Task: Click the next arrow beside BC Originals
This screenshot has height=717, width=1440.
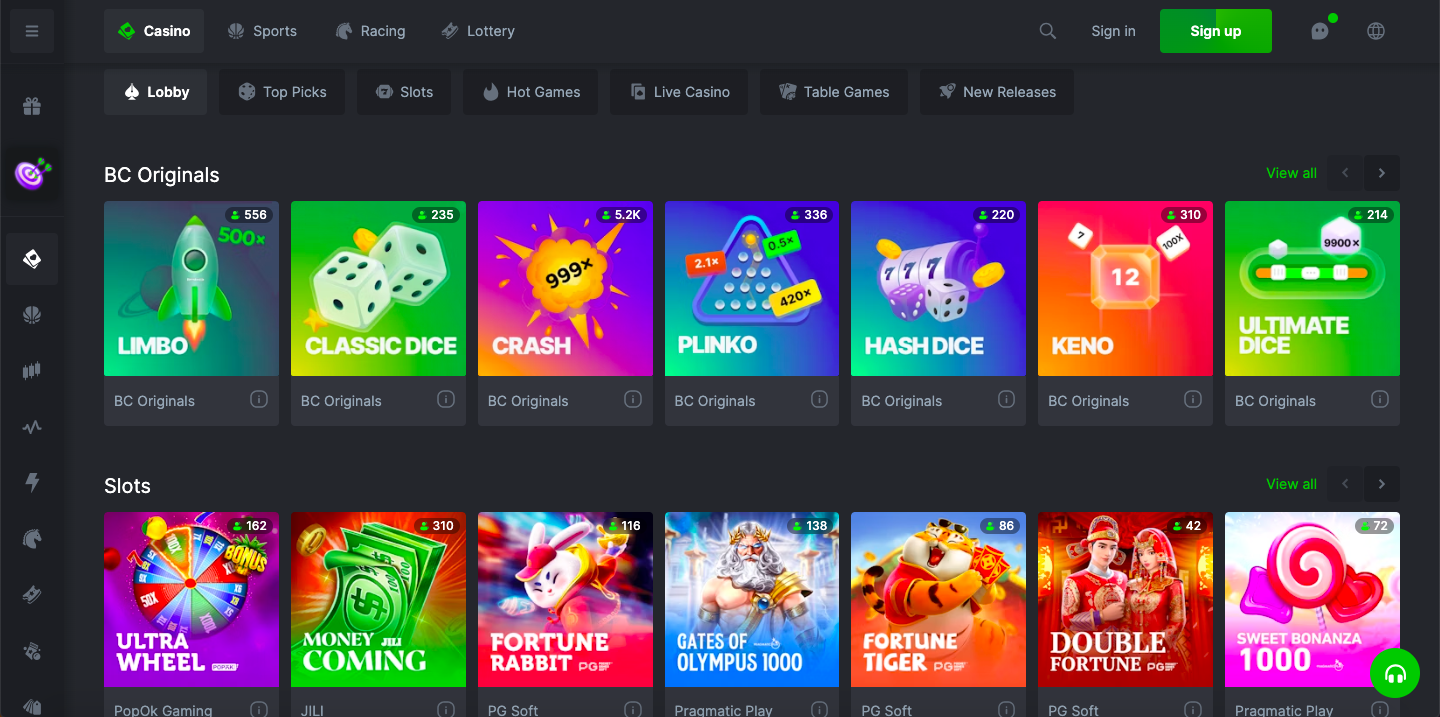Action: click(x=1381, y=173)
